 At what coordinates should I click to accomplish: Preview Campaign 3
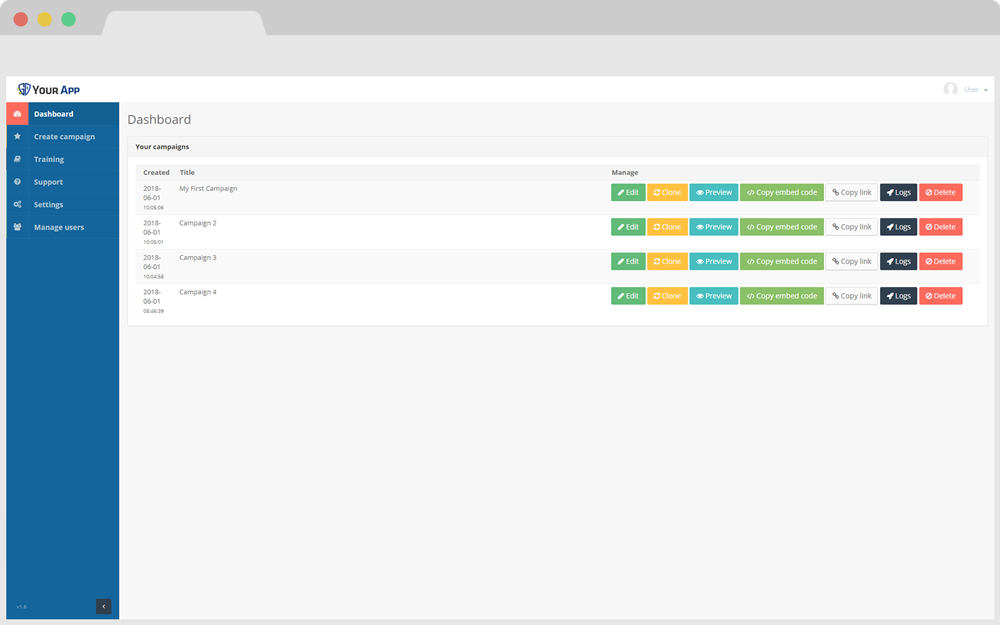point(714,261)
